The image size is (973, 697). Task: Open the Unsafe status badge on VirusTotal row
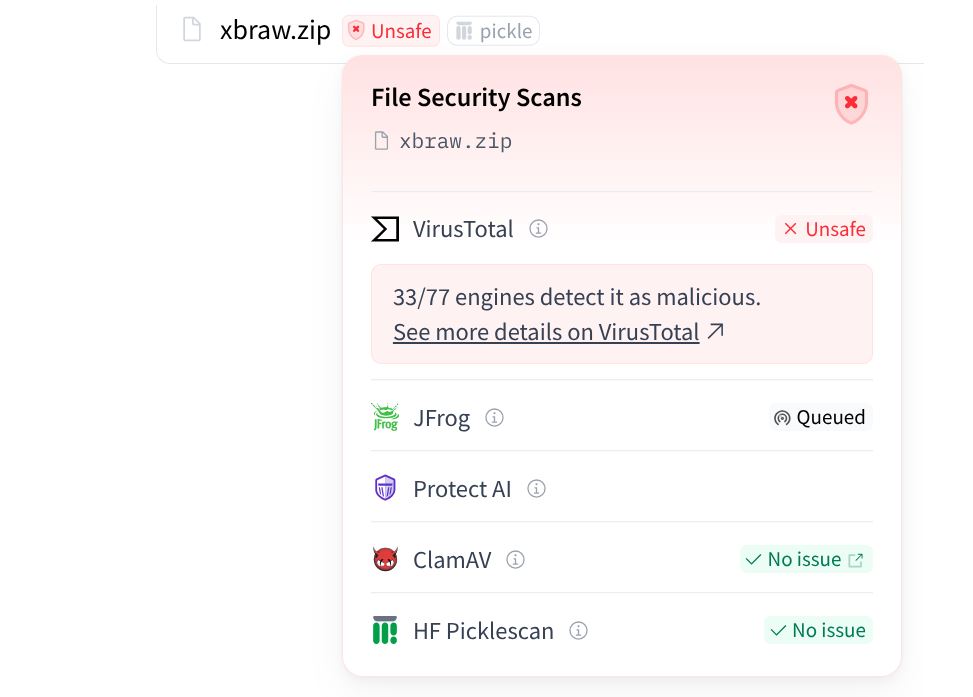823,229
